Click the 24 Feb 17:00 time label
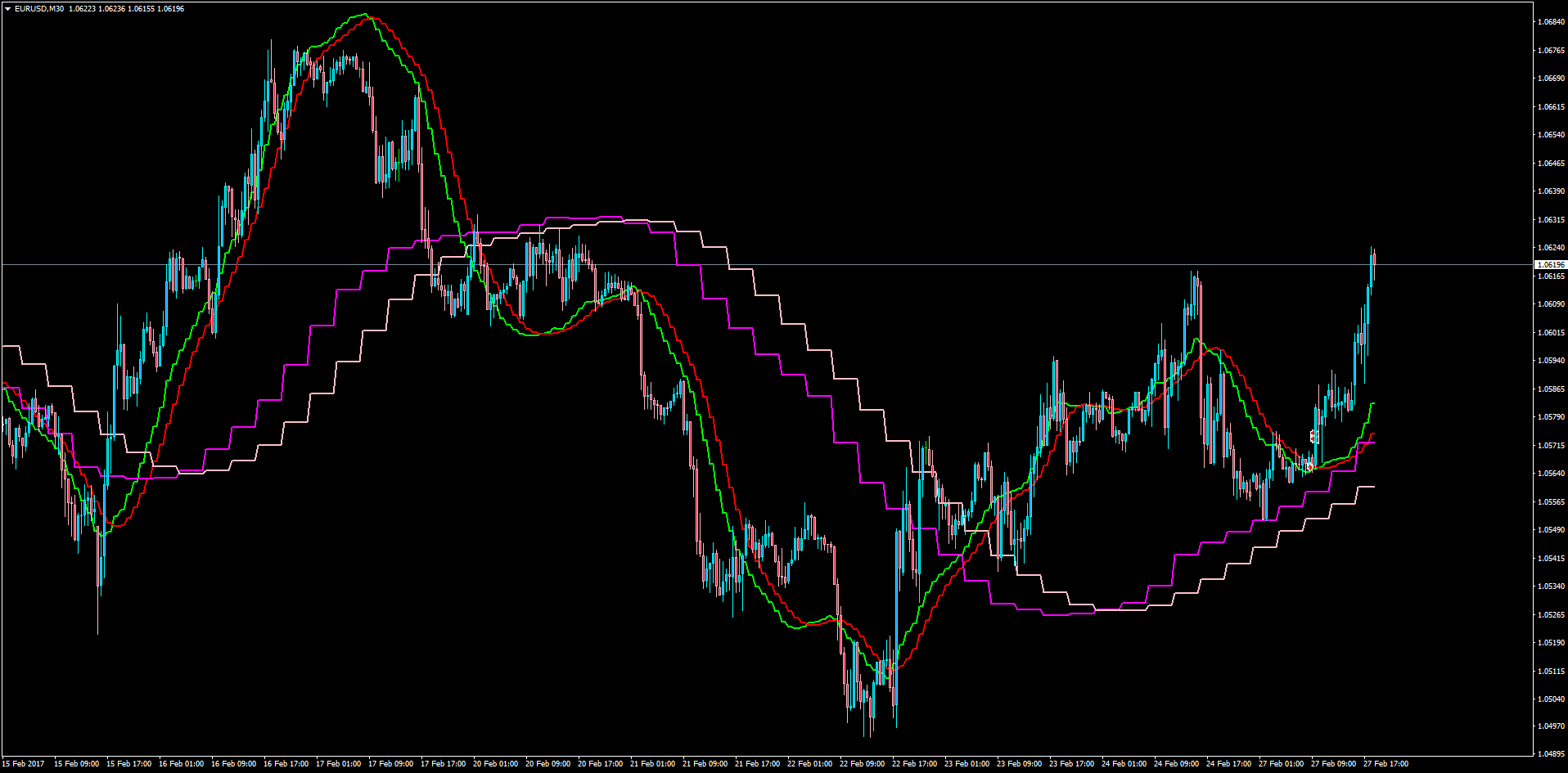This screenshot has width=1568, height=773. click(x=1228, y=764)
